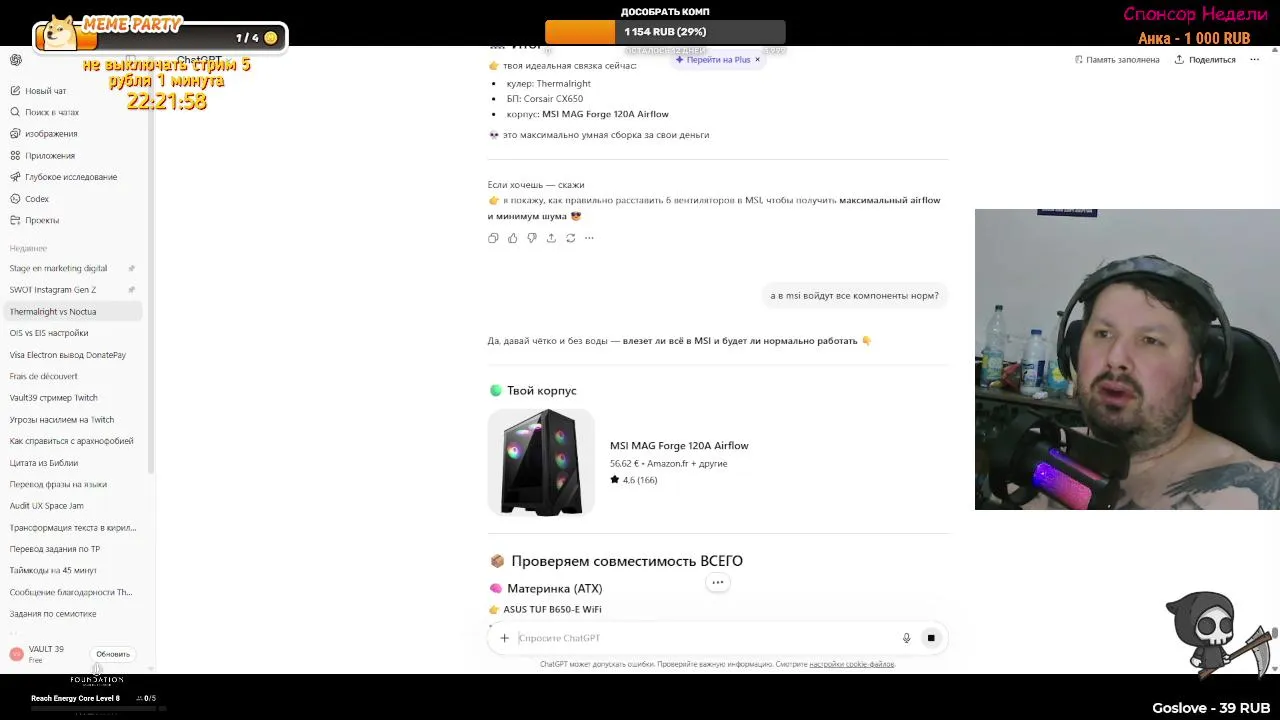The width and height of the screenshot is (1280, 720).
Task: Regenerate the response
Action: coord(570,238)
